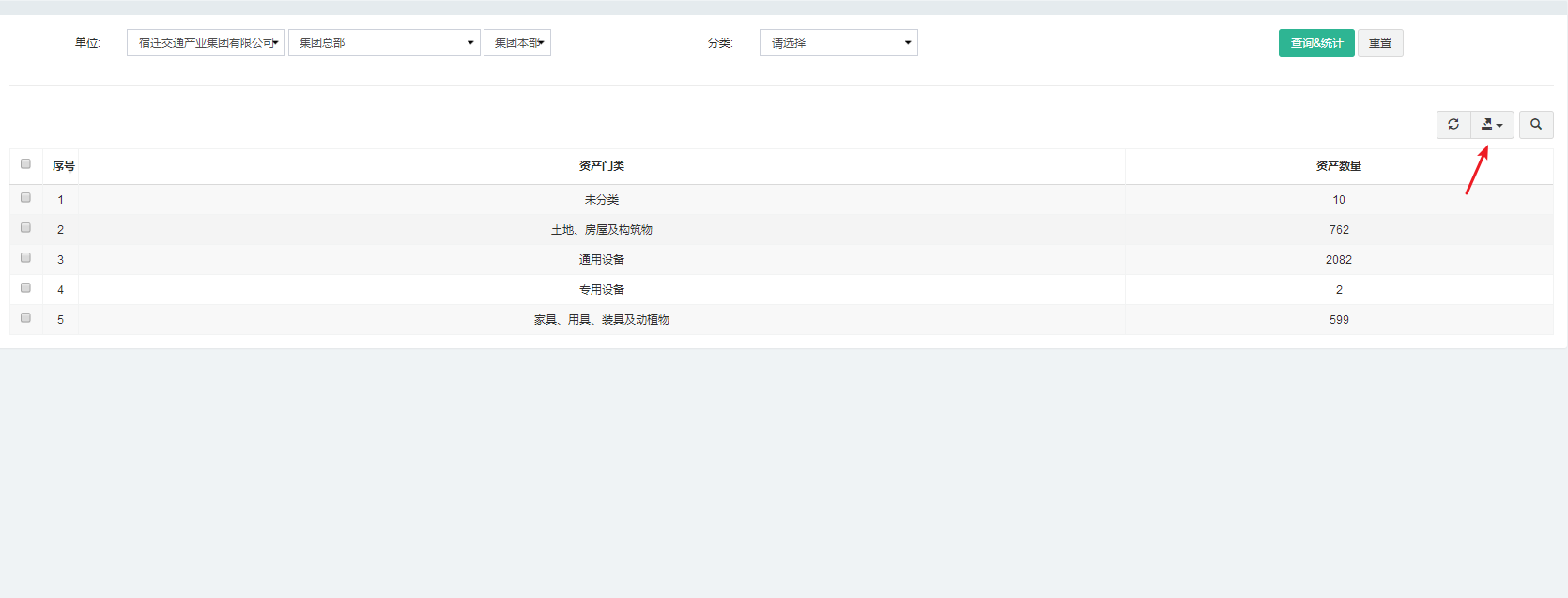Select the row 5 家具、用具 checkbox

coord(25,318)
